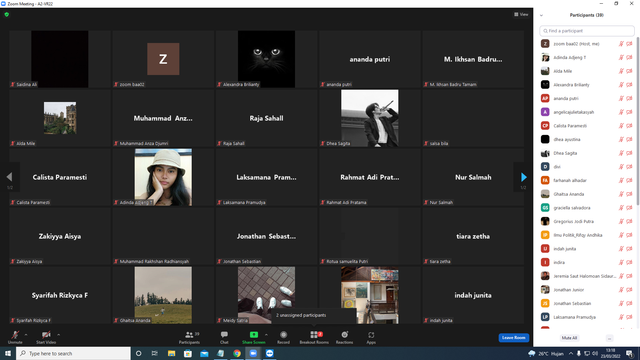Select farhanah alhadar in participants list
Viewport: 640px width, 360px height.
tap(587, 180)
